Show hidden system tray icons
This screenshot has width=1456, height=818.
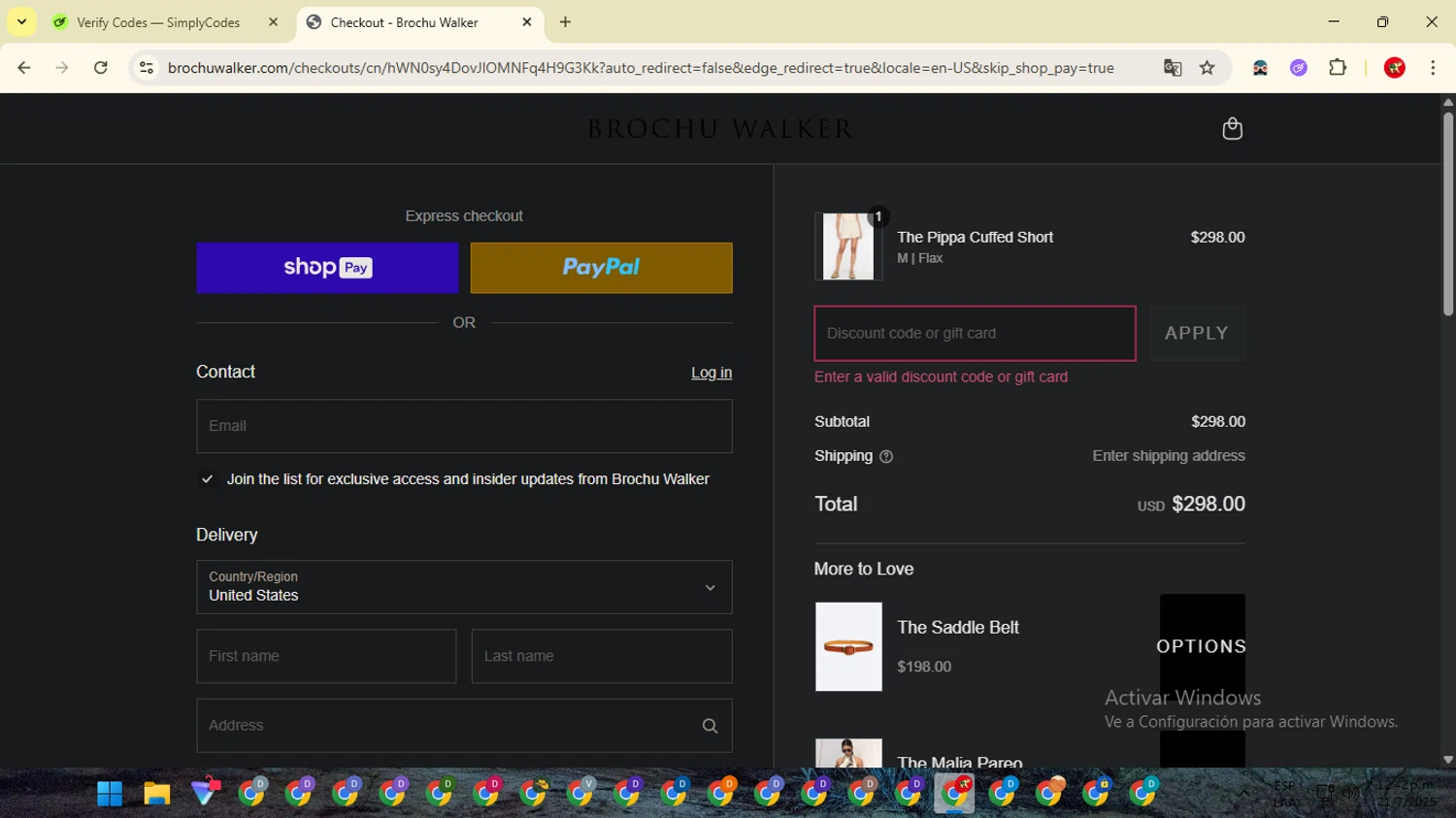pyautogui.click(x=1243, y=794)
